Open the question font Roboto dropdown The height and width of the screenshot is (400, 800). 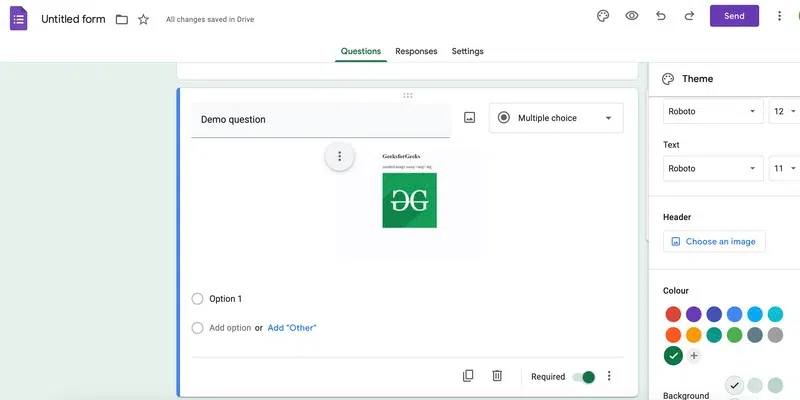click(x=713, y=111)
